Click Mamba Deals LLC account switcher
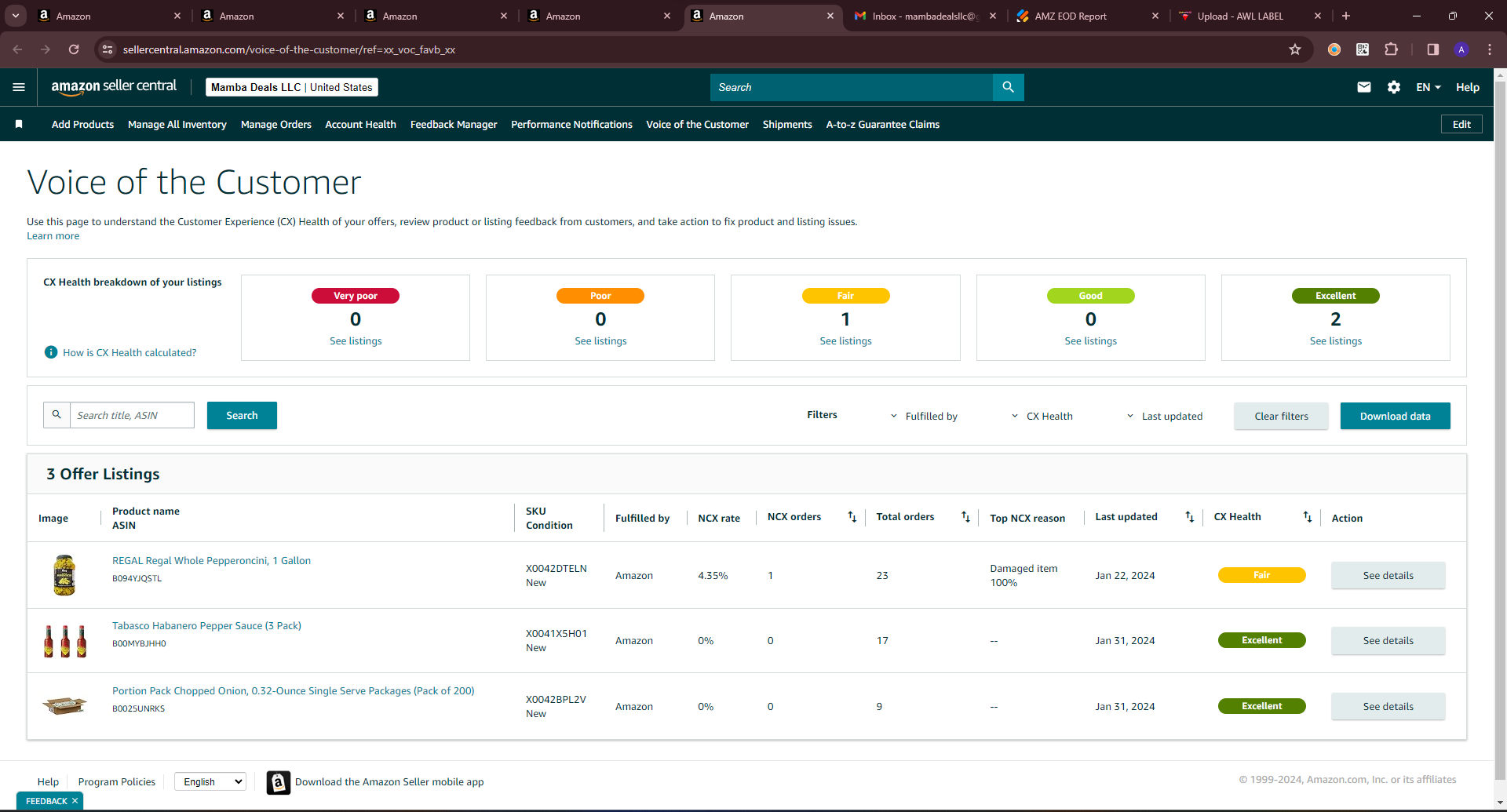This screenshot has width=1507, height=812. tap(292, 87)
